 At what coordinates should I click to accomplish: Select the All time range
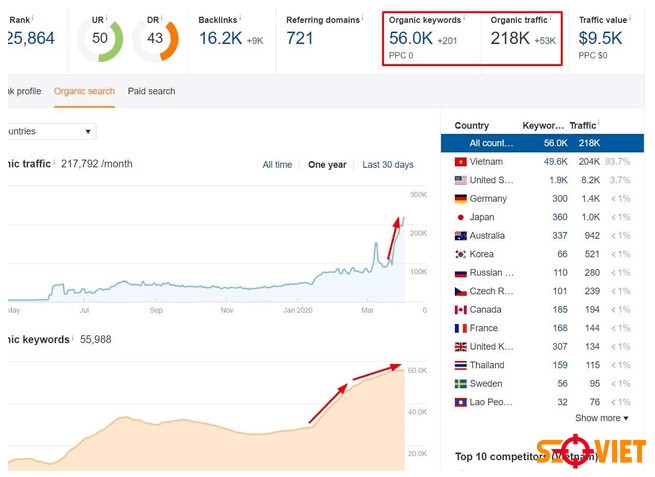click(277, 165)
